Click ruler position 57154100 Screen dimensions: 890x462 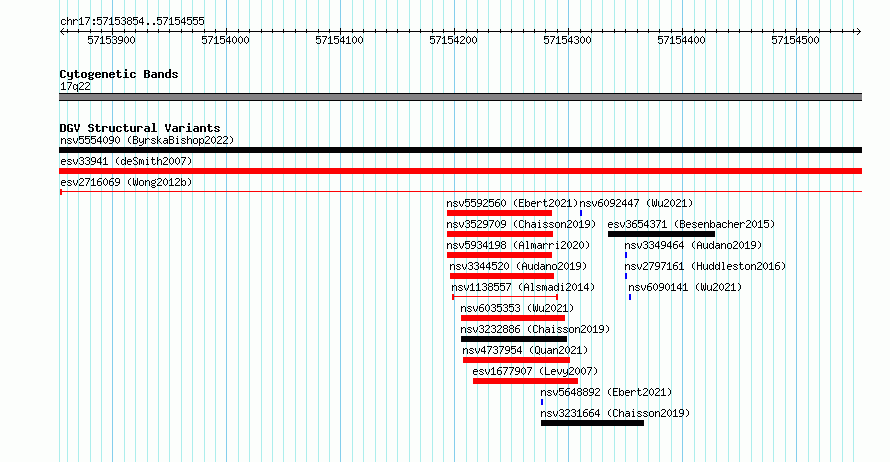340,40
